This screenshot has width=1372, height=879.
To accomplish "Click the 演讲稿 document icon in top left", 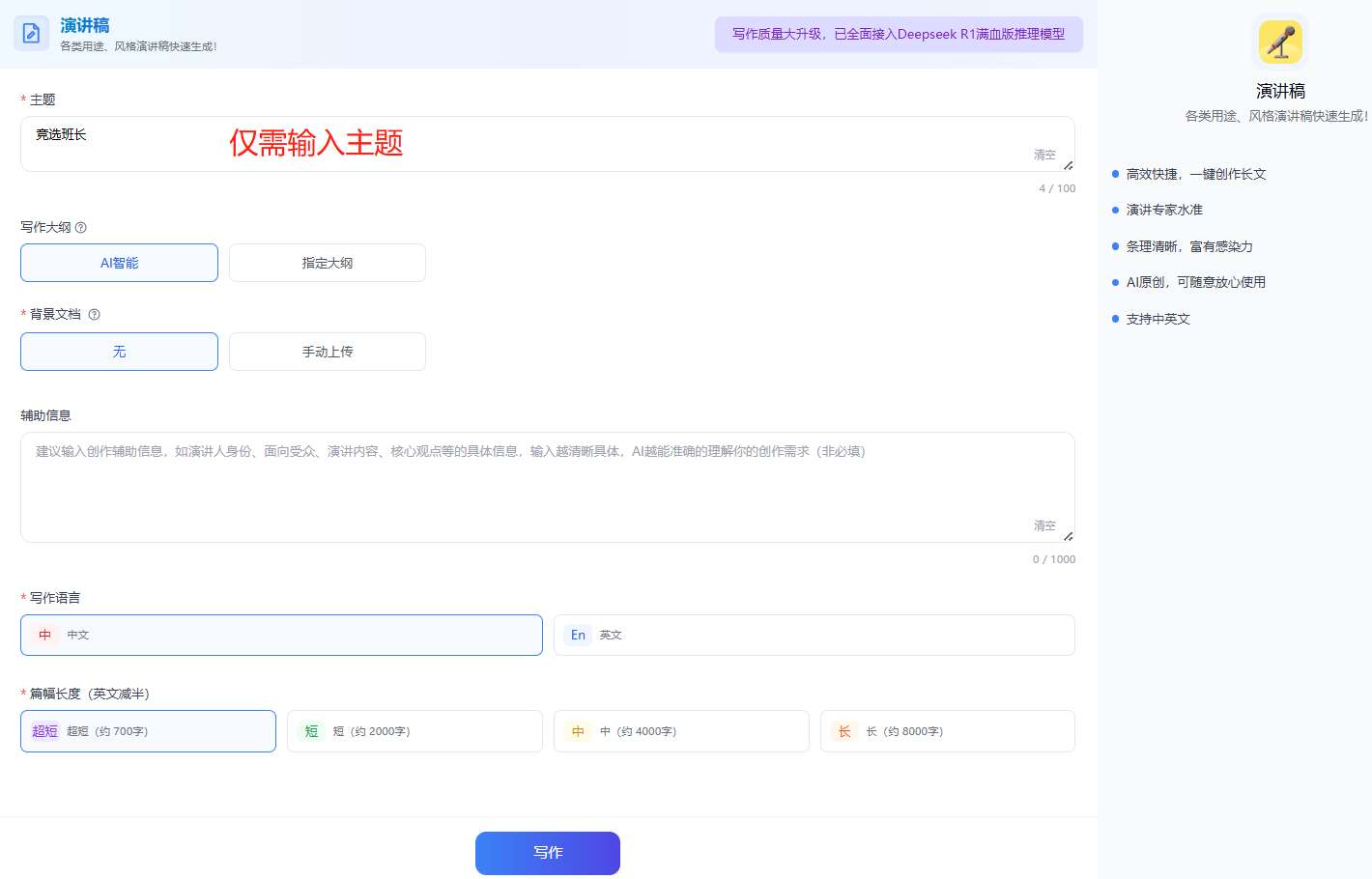I will pyautogui.click(x=31, y=33).
